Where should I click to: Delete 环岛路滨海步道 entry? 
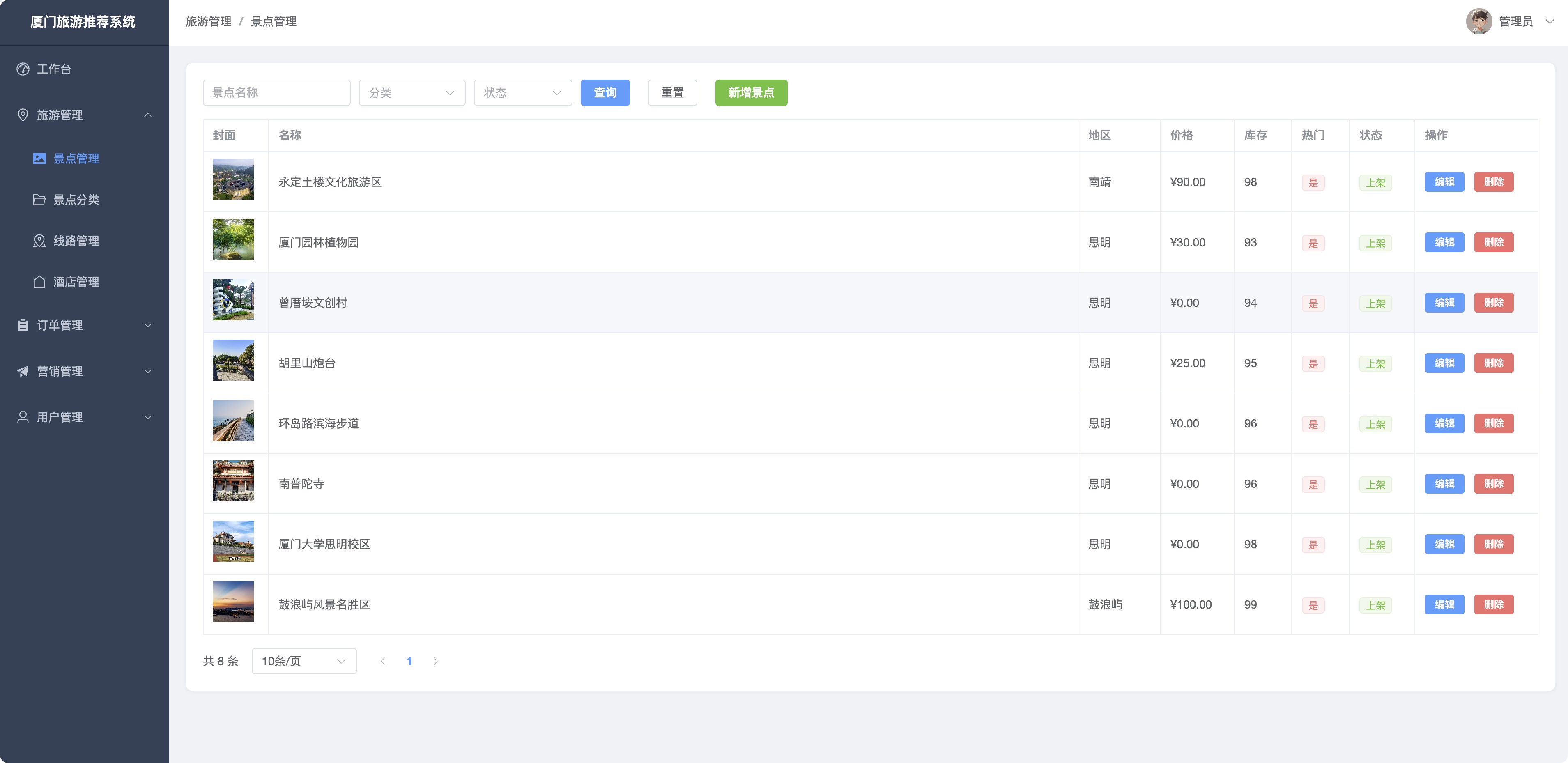tap(1494, 423)
